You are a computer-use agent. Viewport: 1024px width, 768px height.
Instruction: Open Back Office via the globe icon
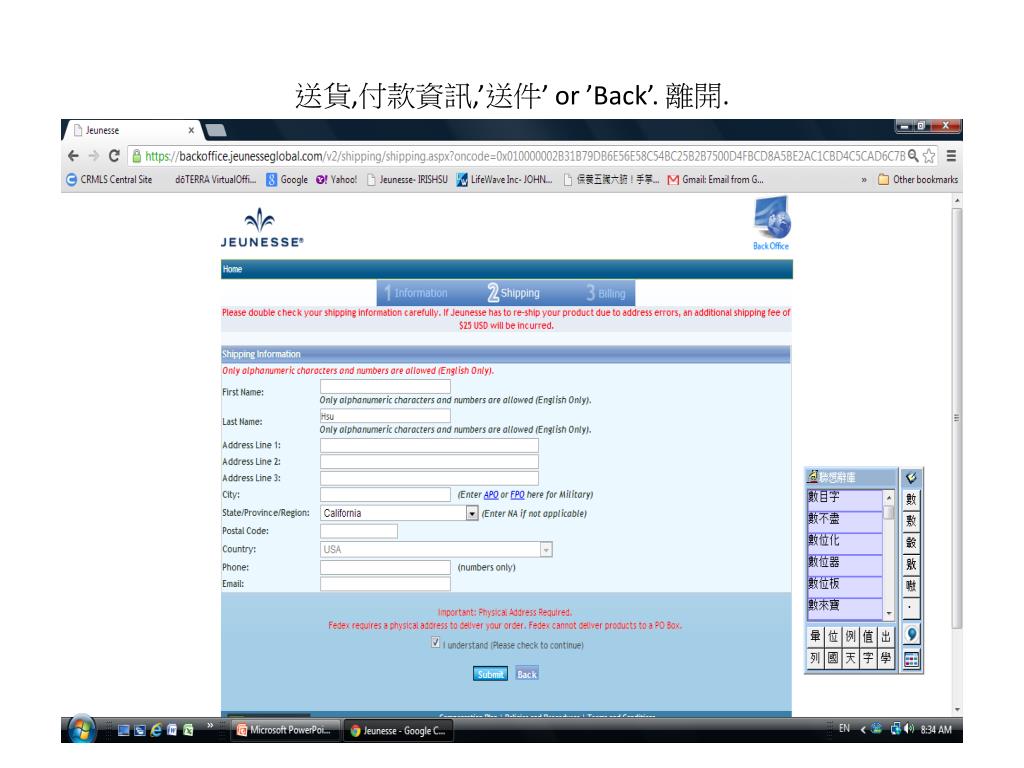771,223
